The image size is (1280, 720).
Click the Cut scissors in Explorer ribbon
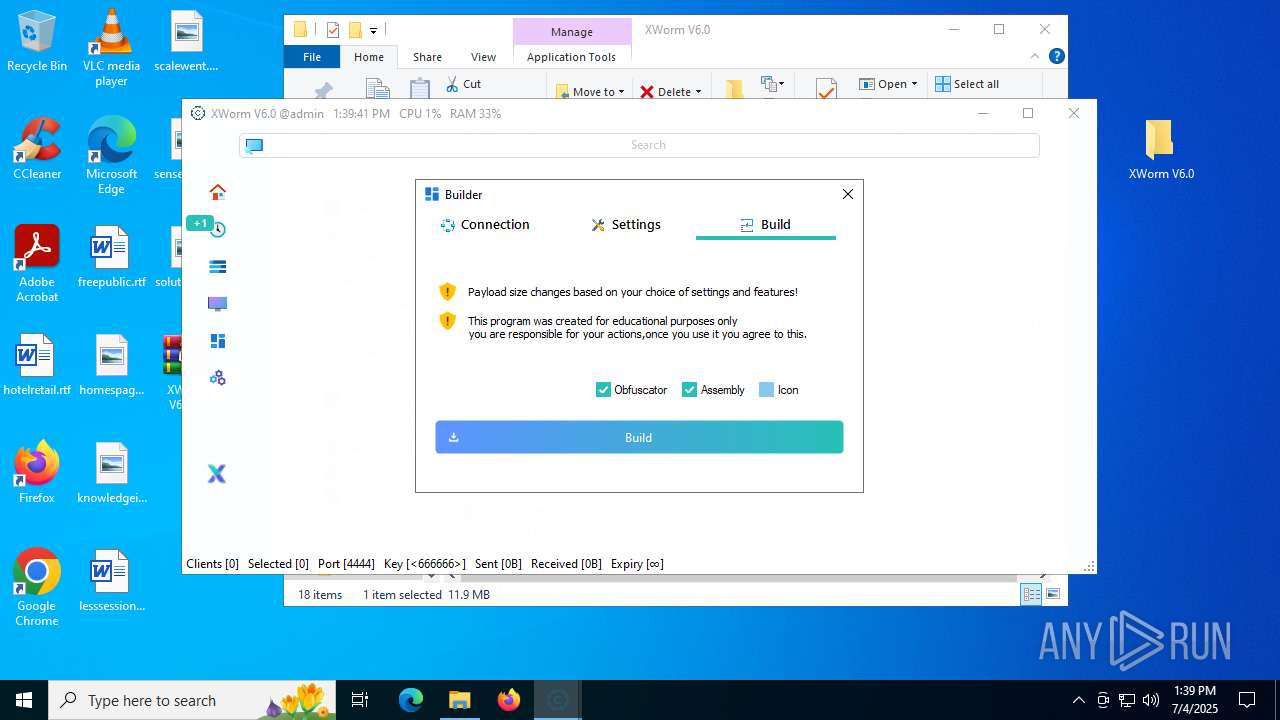452,84
